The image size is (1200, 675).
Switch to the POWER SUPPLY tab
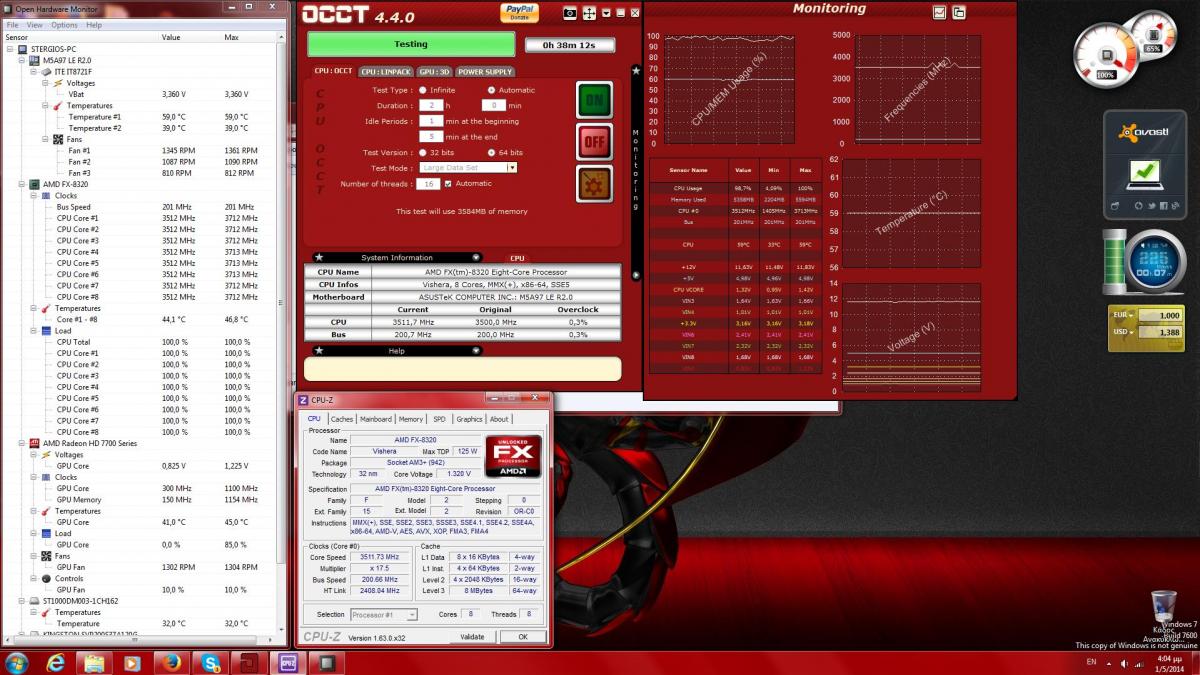coord(485,72)
